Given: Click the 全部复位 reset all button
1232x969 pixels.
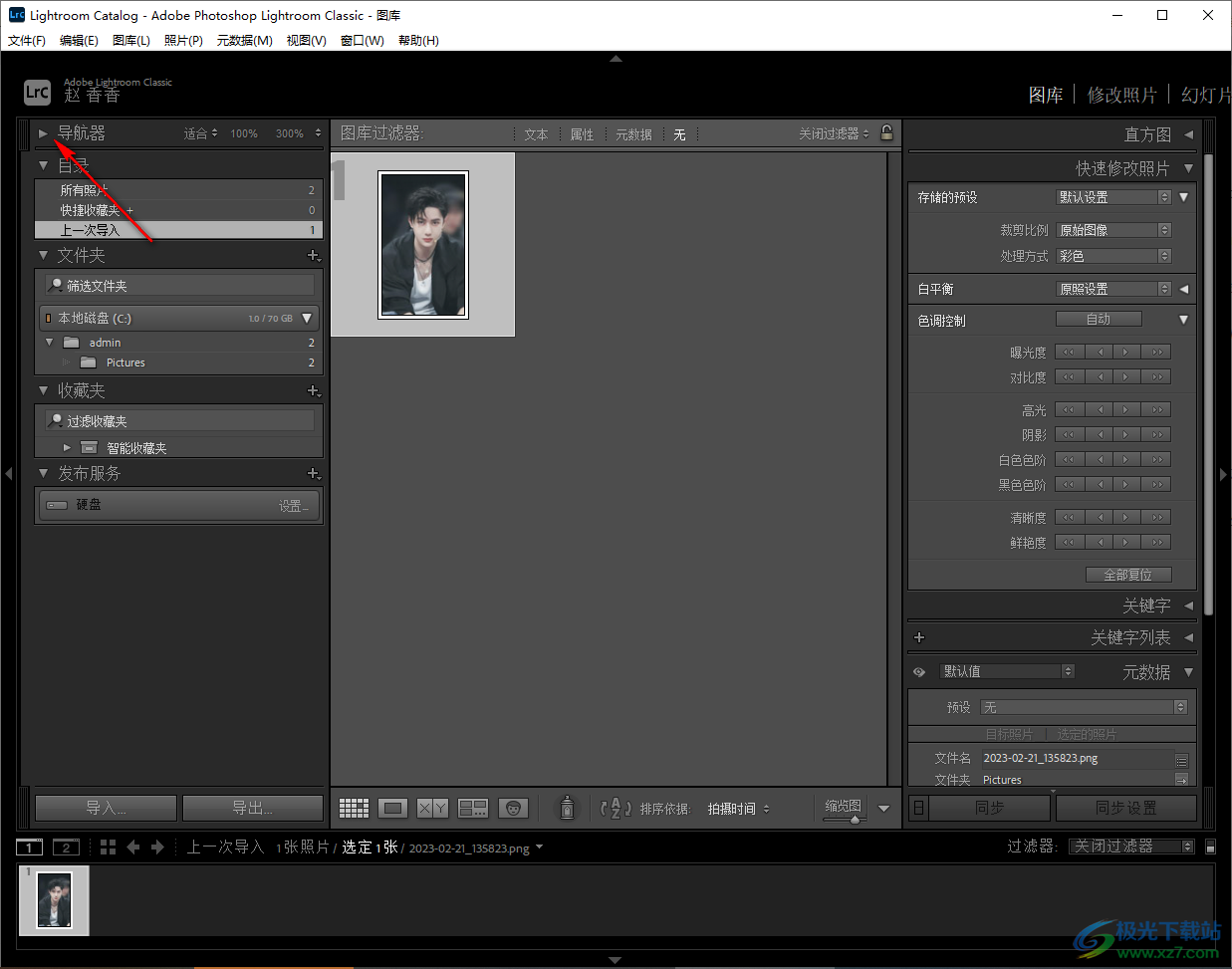Looking at the screenshot, I should (1128, 575).
